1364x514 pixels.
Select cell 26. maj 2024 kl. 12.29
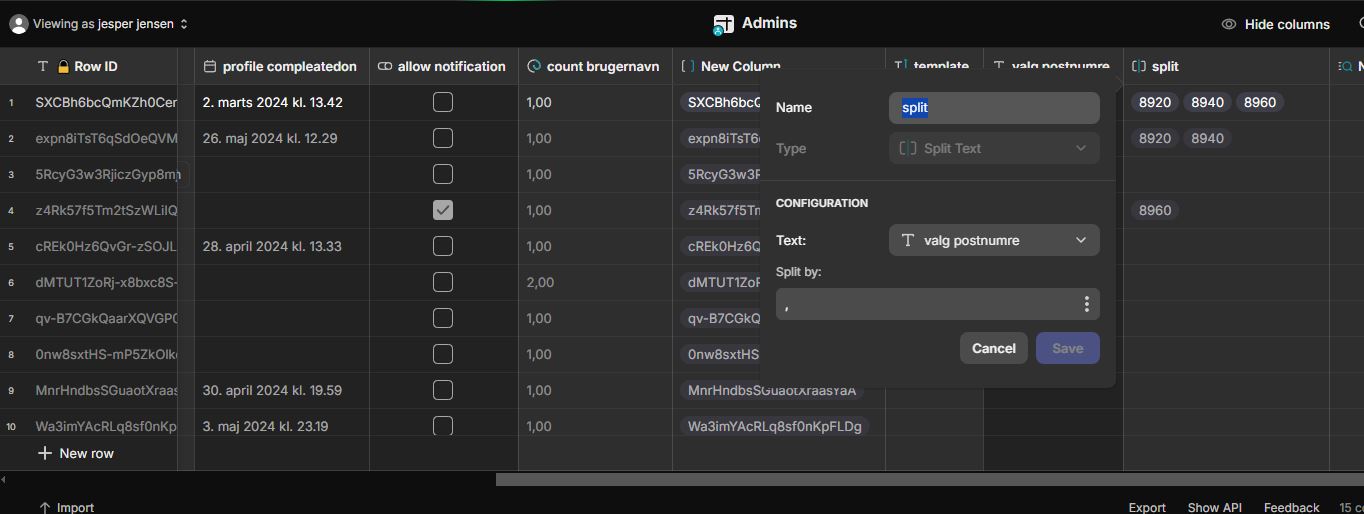pyautogui.click(x=282, y=138)
